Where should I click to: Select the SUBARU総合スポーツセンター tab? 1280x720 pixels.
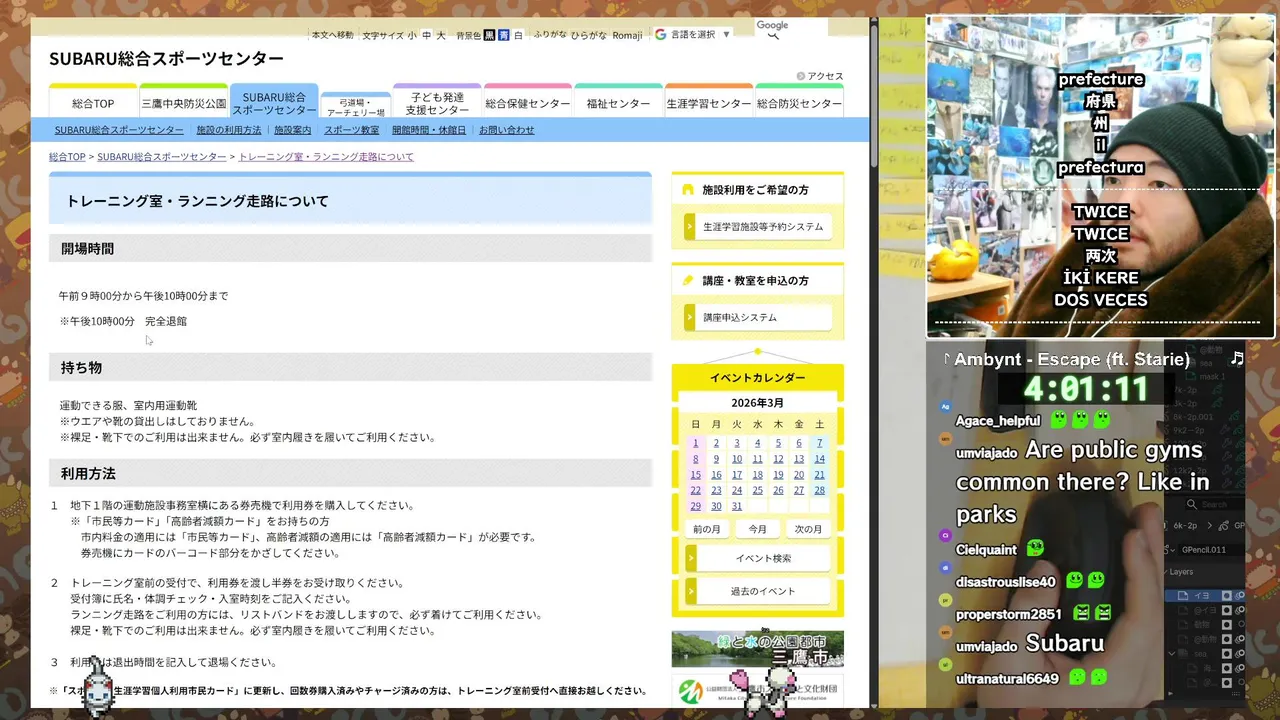coord(274,101)
